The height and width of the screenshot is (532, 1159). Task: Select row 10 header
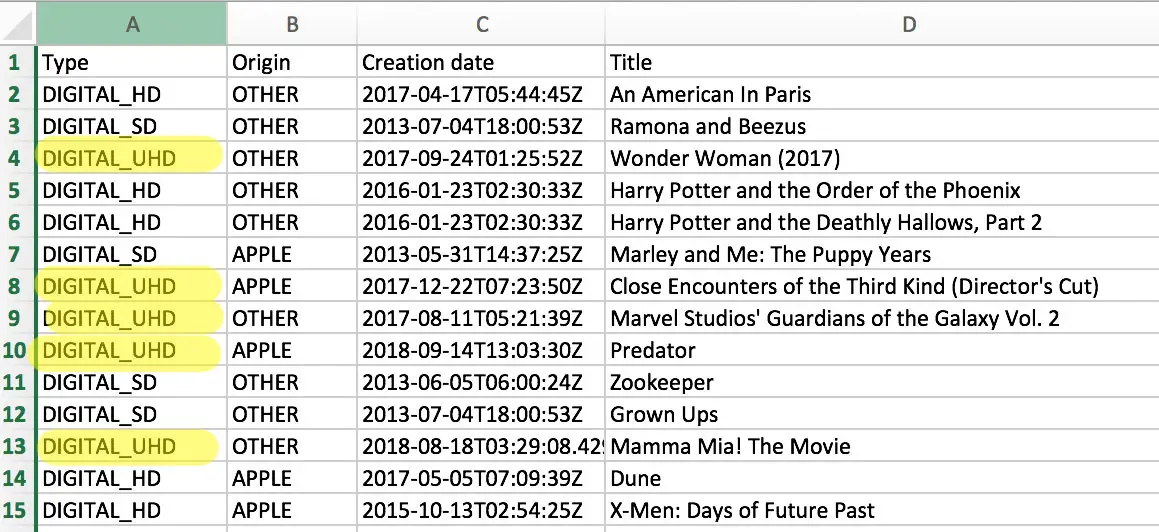16,350
